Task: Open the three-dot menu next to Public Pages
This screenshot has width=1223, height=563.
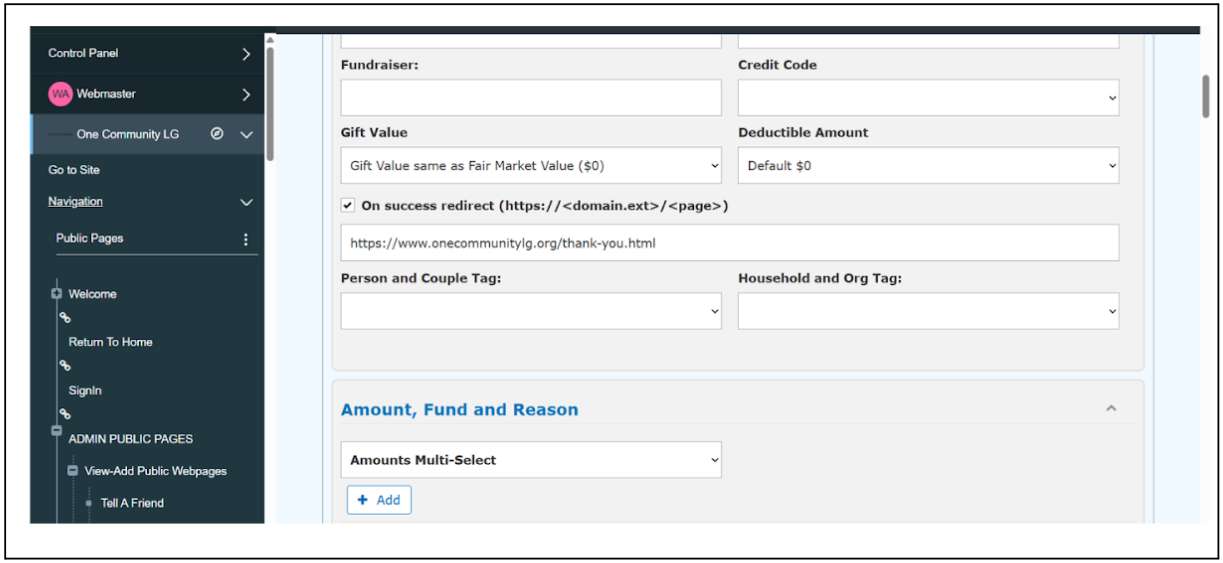Action: coord(246,239)
